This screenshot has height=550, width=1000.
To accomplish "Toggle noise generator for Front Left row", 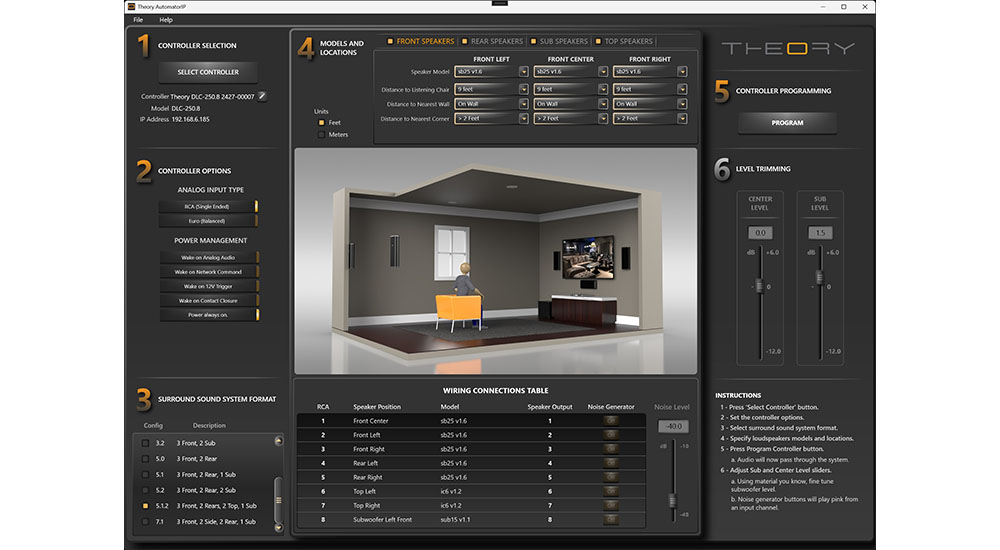I will coord(610,435).
